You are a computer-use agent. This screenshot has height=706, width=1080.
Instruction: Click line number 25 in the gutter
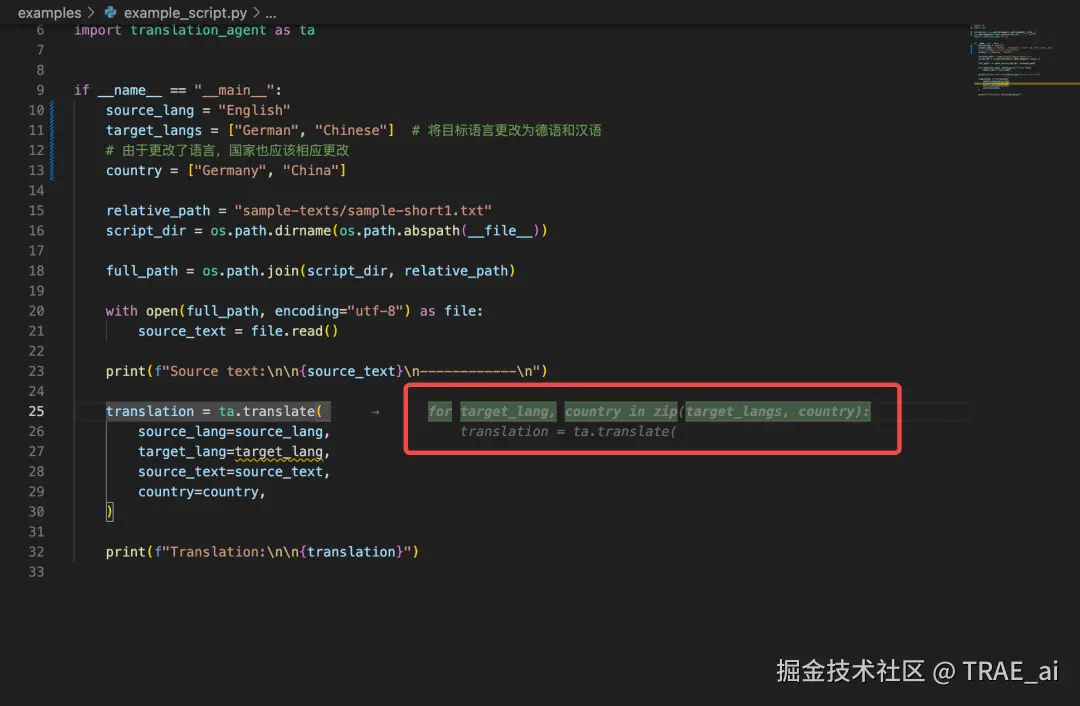pos(36,411)
